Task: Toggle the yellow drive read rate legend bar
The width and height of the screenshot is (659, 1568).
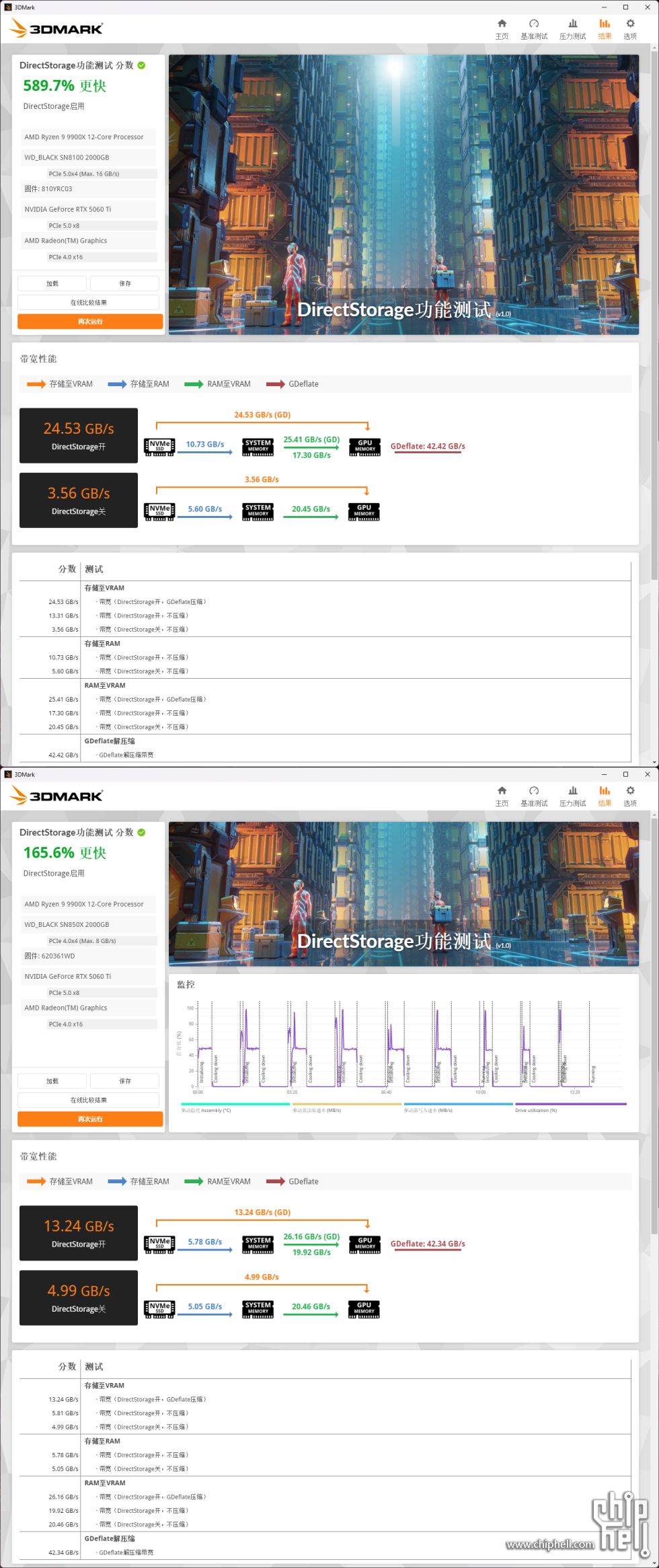Action: click(x=347, y=1104)
